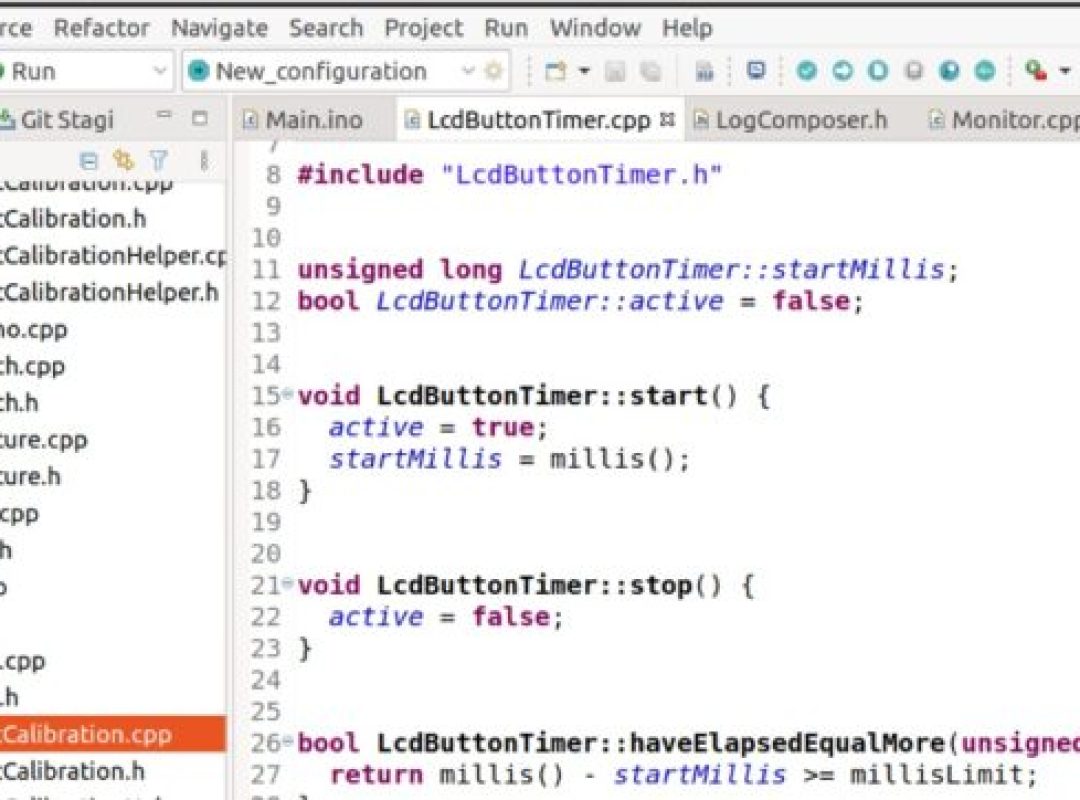Select the highlighted Calibration.cpp file entry
The height and width of the screenshot is (800, 1080).
point(113,734)
